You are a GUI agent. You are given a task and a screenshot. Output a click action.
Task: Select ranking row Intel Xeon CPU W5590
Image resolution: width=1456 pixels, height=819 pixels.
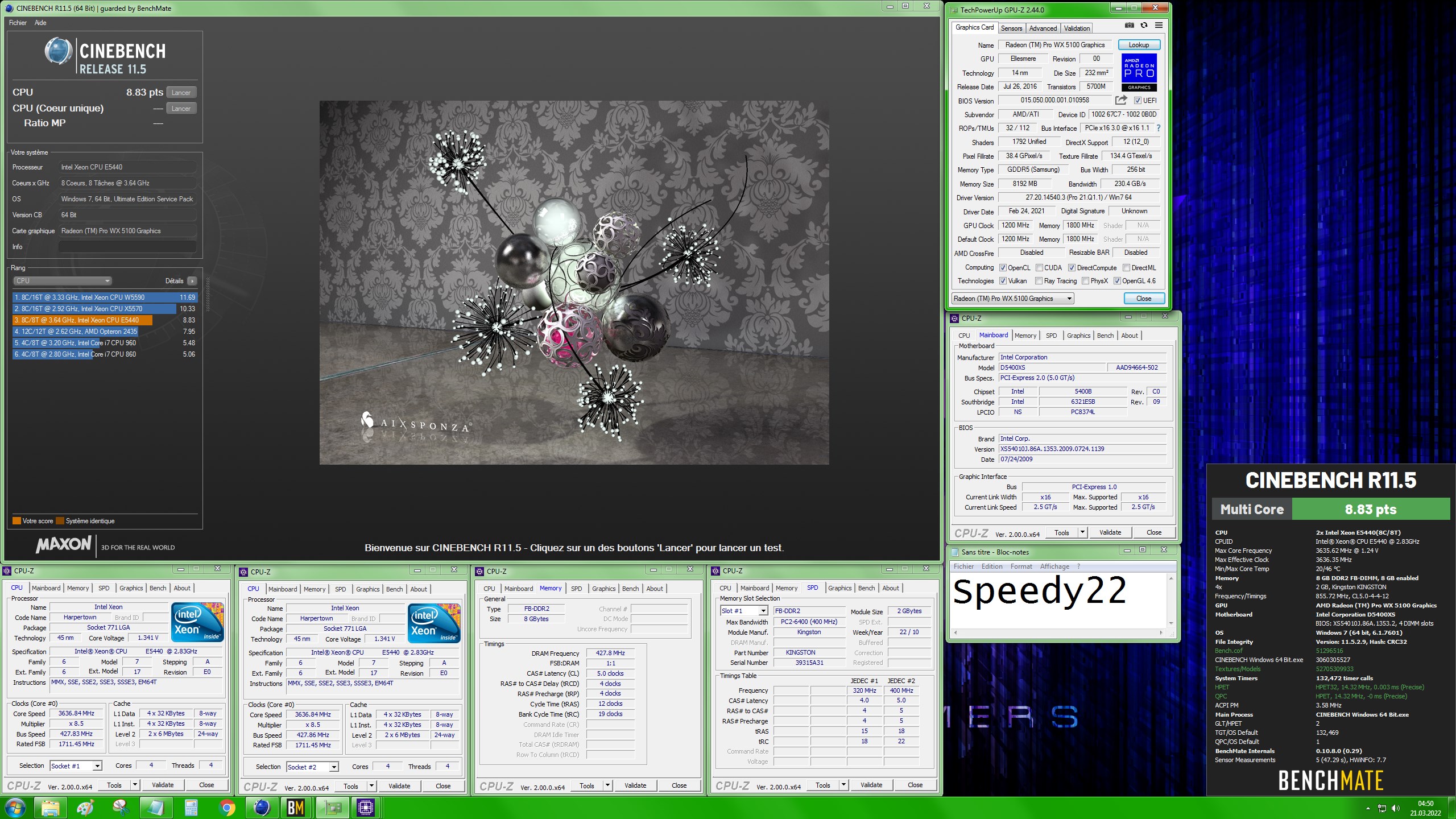click(x=105, y=297)
